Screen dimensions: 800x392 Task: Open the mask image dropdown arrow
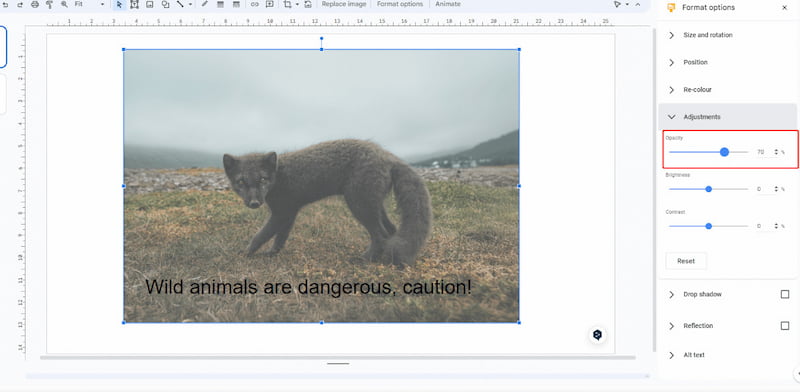[x=297, y=4]
